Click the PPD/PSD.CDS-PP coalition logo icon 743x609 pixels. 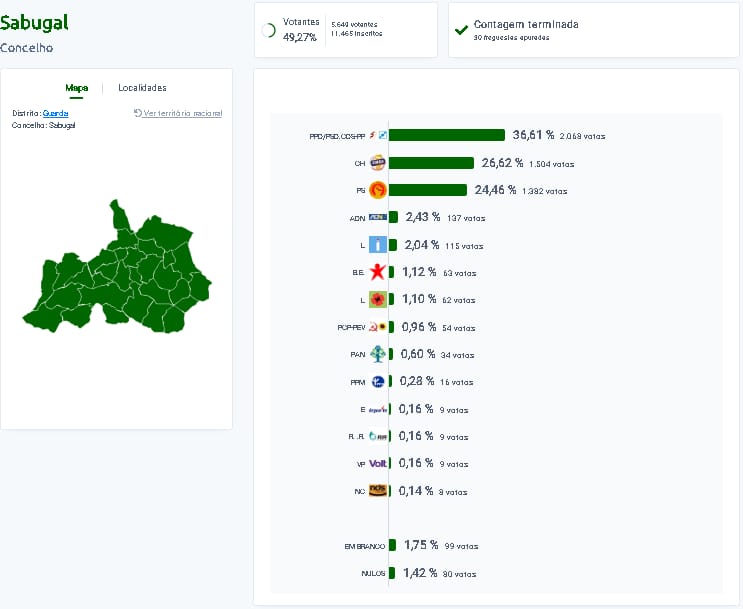tap(378, 136)
